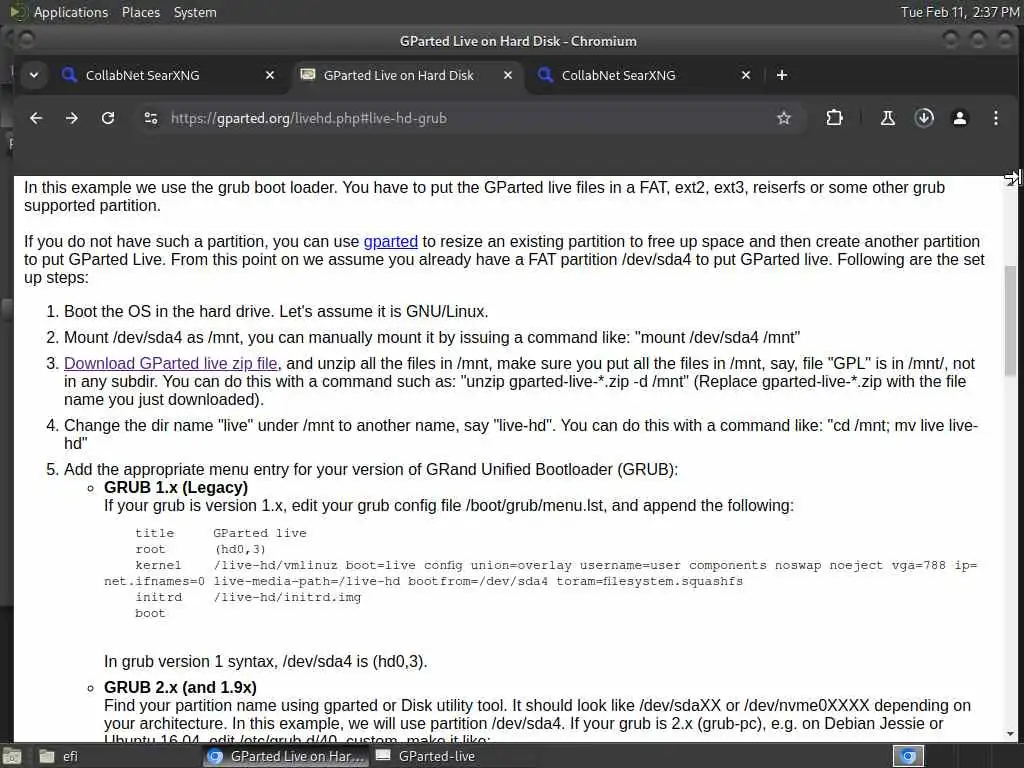The width and height of the screenshot is (1024, 768).
Task: Select the GParted-live taskbar window
Action: pos(426,756)
